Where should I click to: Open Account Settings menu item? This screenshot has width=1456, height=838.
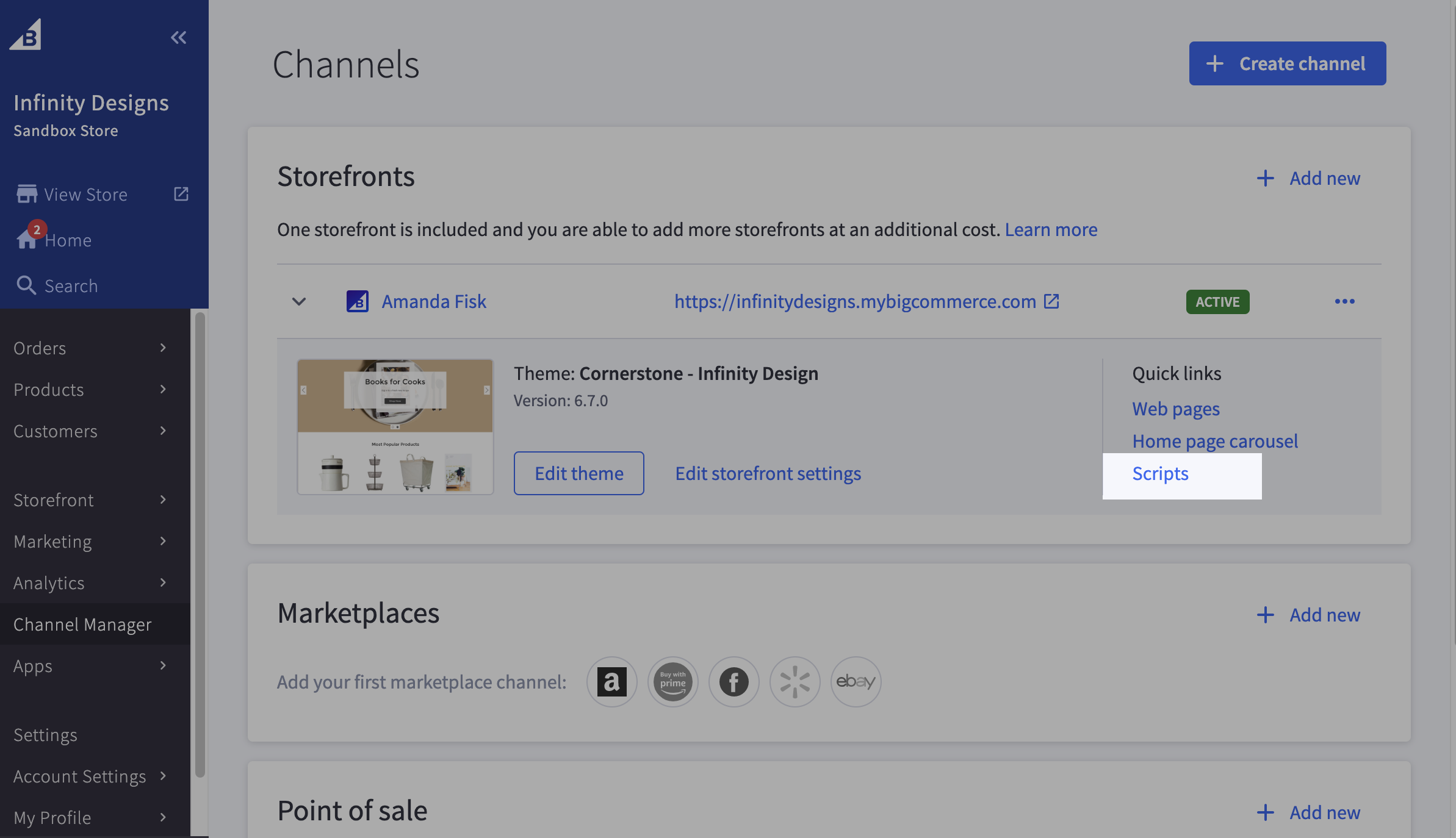tap(79, 776)
